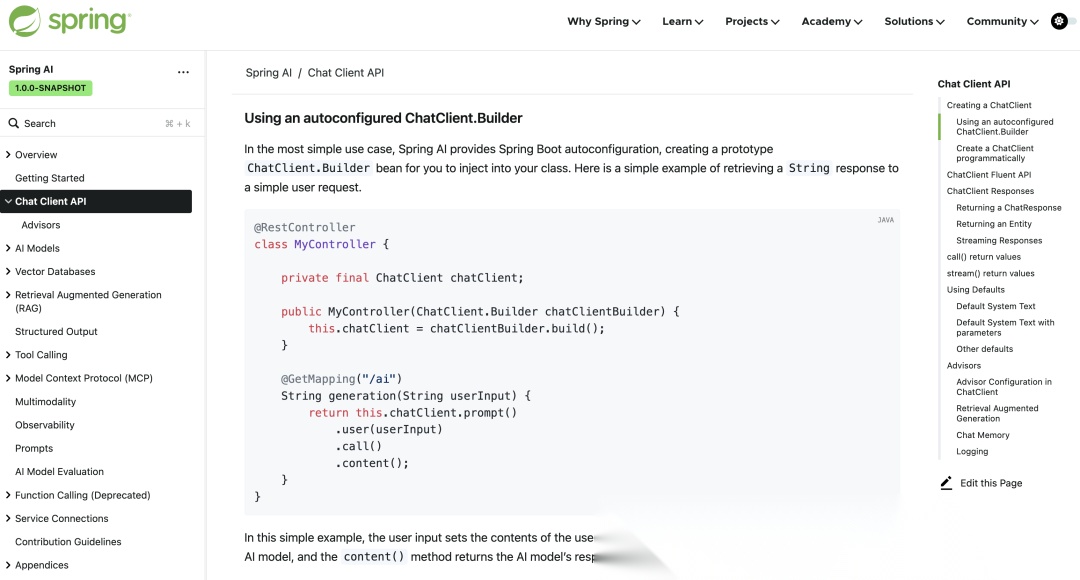Open the Multimodality page
The height and width of the screenshot is (580, 1080).
pos(45,402)
